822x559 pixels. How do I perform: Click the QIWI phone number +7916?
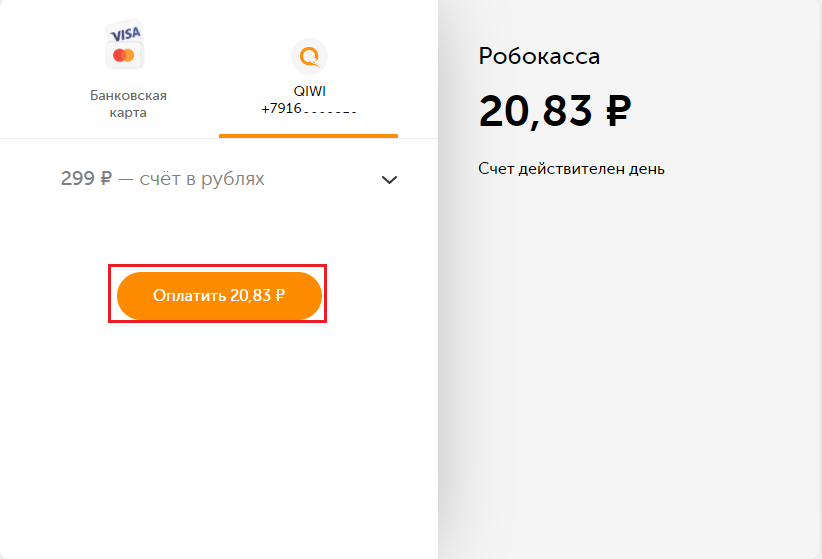point(280,109)
